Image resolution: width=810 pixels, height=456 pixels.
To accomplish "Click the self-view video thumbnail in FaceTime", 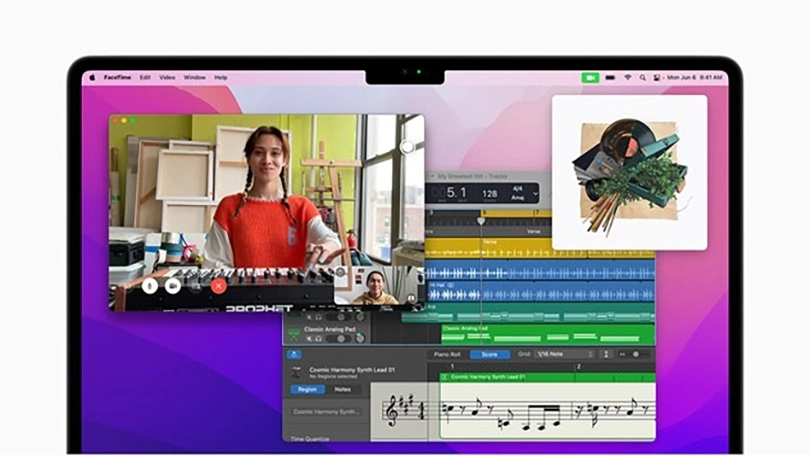I will click(378, 286).
